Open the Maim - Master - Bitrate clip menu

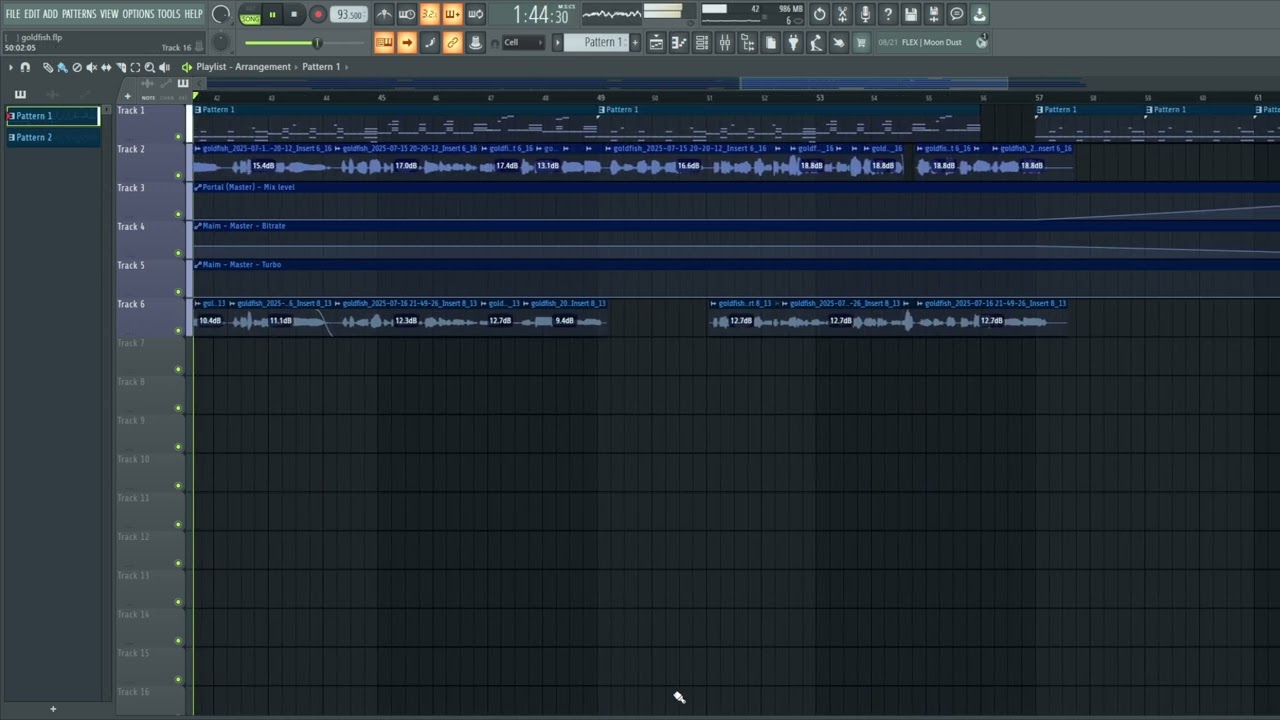click(x=198, y=226)
